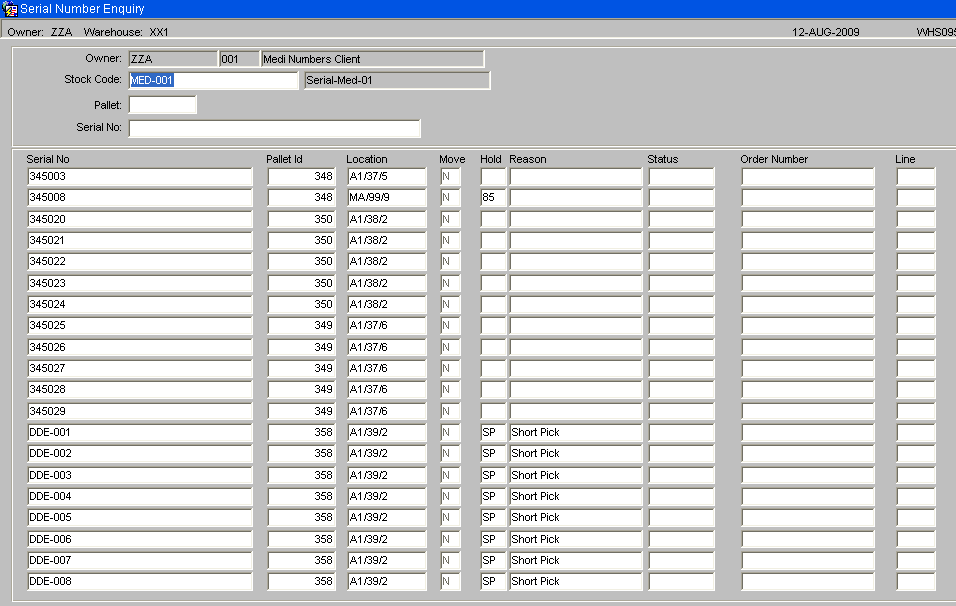Select serial number DDE-007
Screen dimensions: 956x606
click(x=140, y=561)
